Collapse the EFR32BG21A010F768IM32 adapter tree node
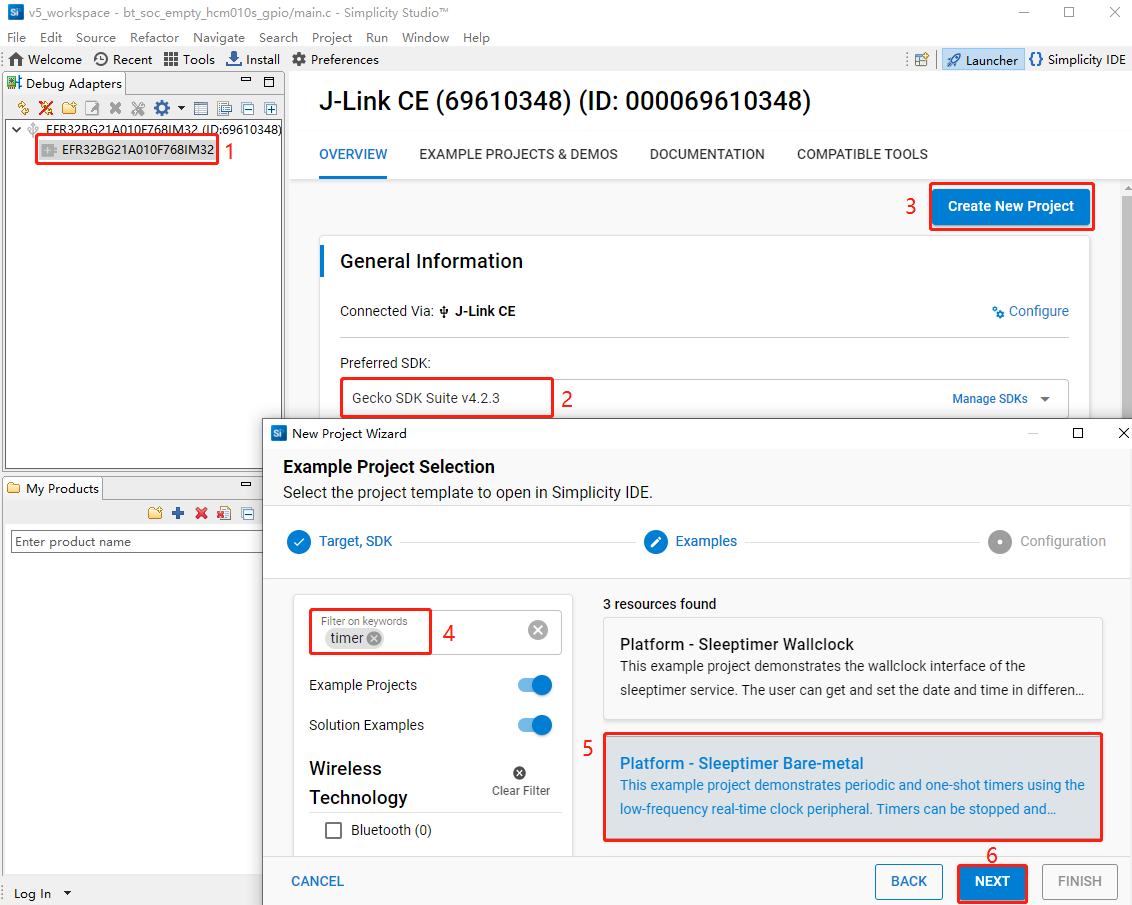1132x905 pixels. pyautogui.click(x=16, y=130)
